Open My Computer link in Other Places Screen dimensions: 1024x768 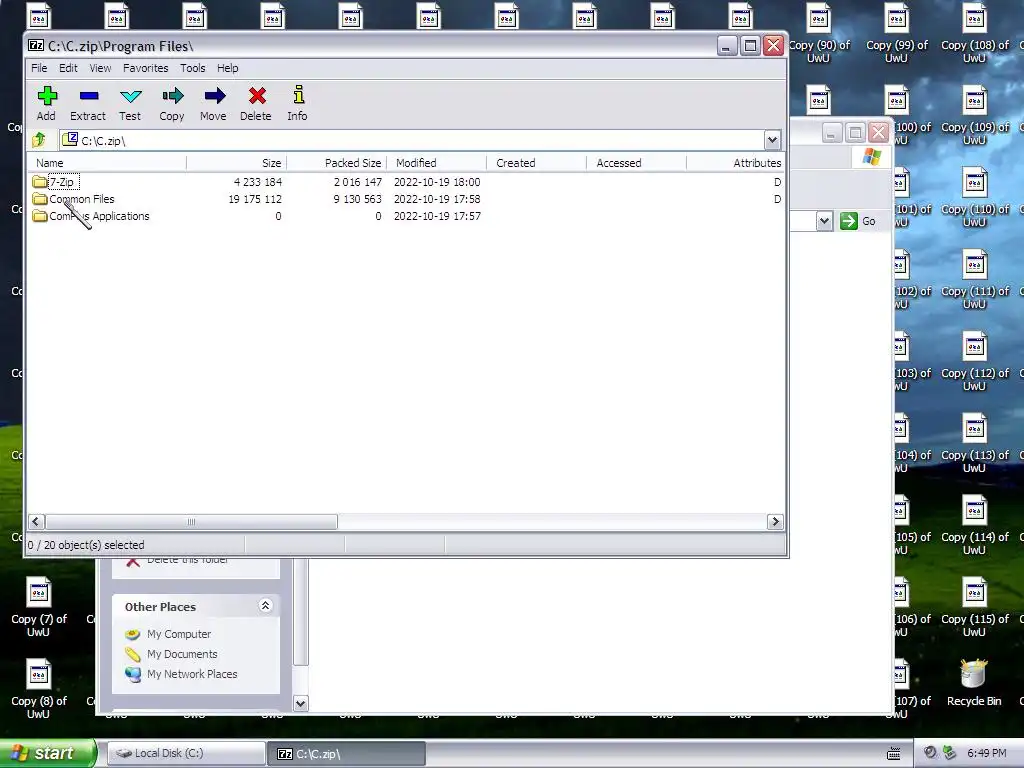tap(179, 633)
